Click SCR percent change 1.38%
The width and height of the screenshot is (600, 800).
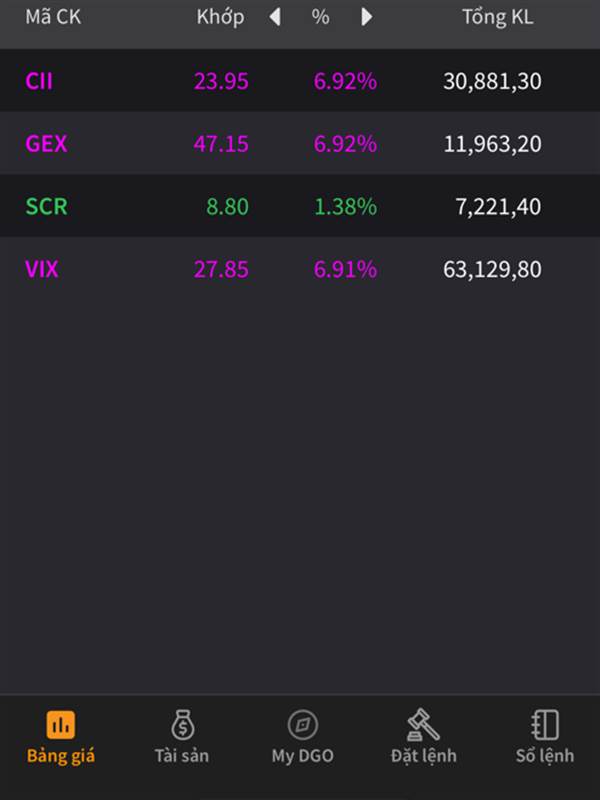click(x=345, y=207)
